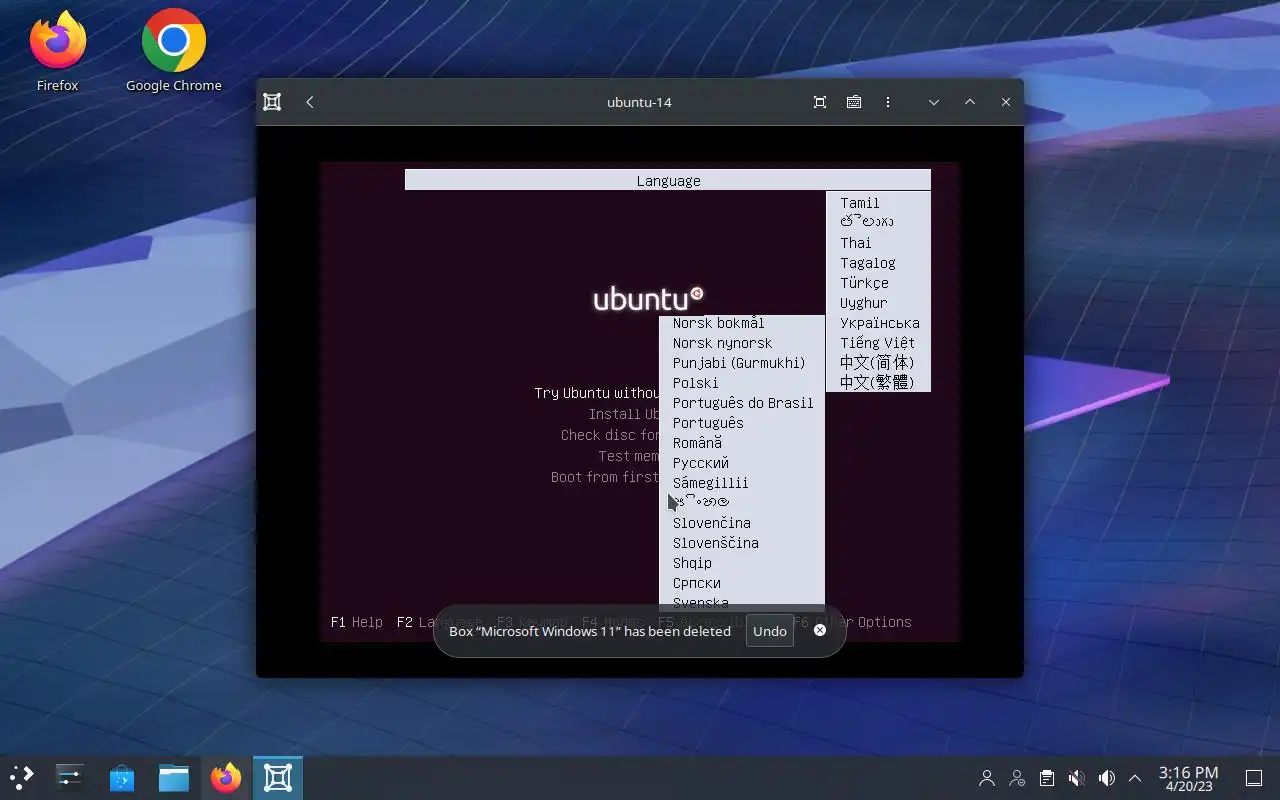This screenshot has width=1280, height=800.
Task: Open the KDE application launcher
Action: tap(21, 778)
